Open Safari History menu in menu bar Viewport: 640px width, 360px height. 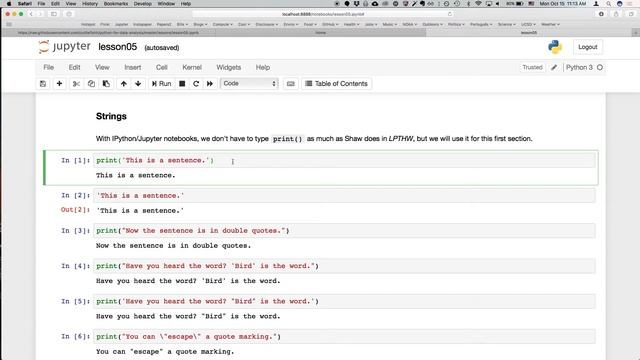pos(90,4)
